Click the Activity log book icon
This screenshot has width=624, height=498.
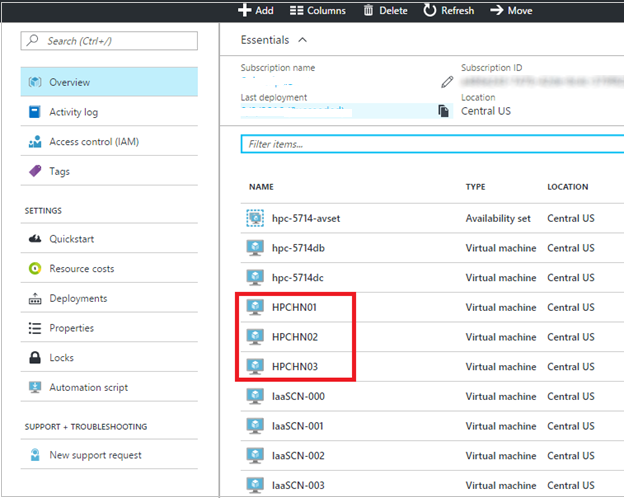(x=35, y=112)
